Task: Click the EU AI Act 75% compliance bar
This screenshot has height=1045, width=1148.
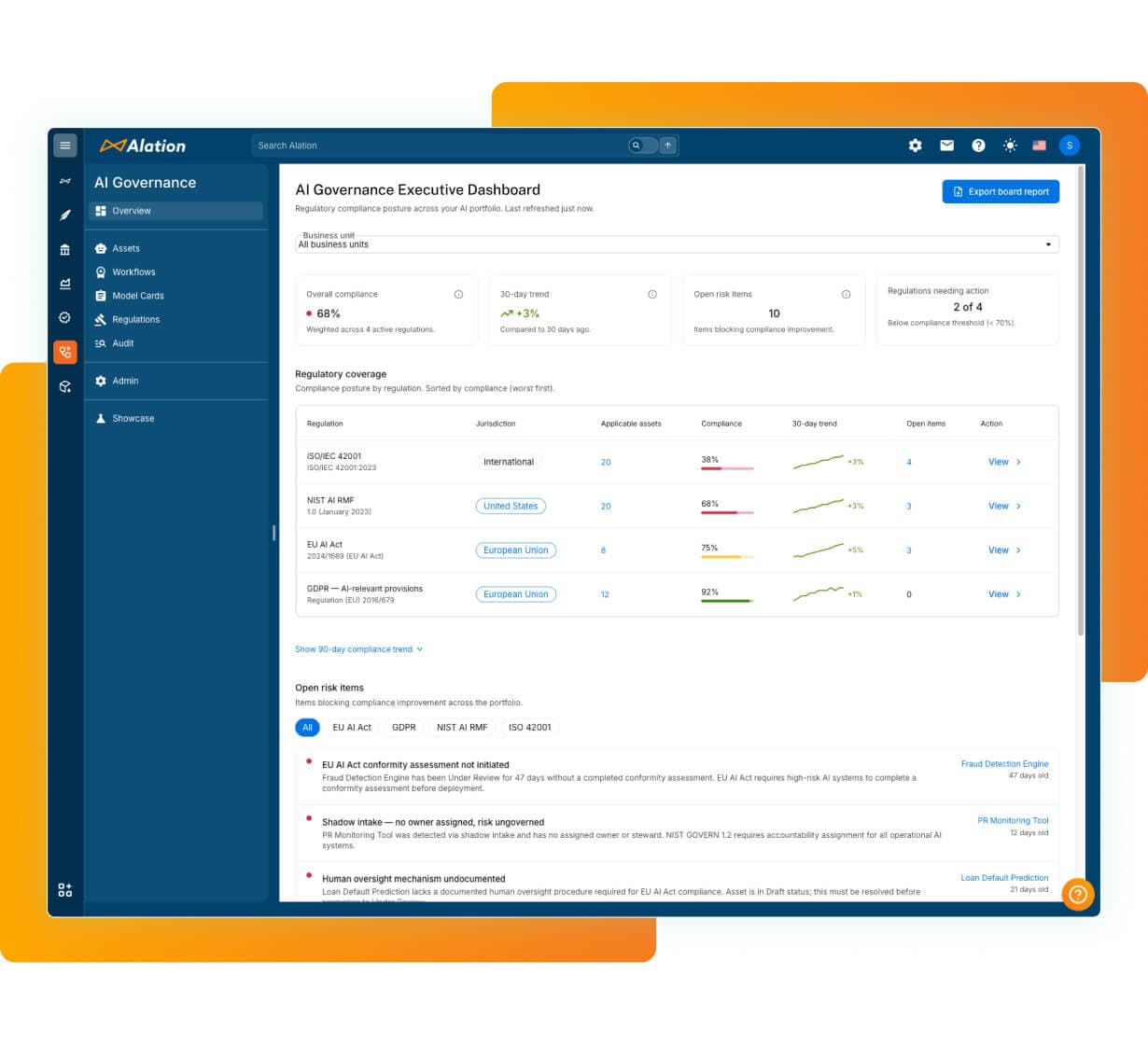Action: click(x=727, y=557)
